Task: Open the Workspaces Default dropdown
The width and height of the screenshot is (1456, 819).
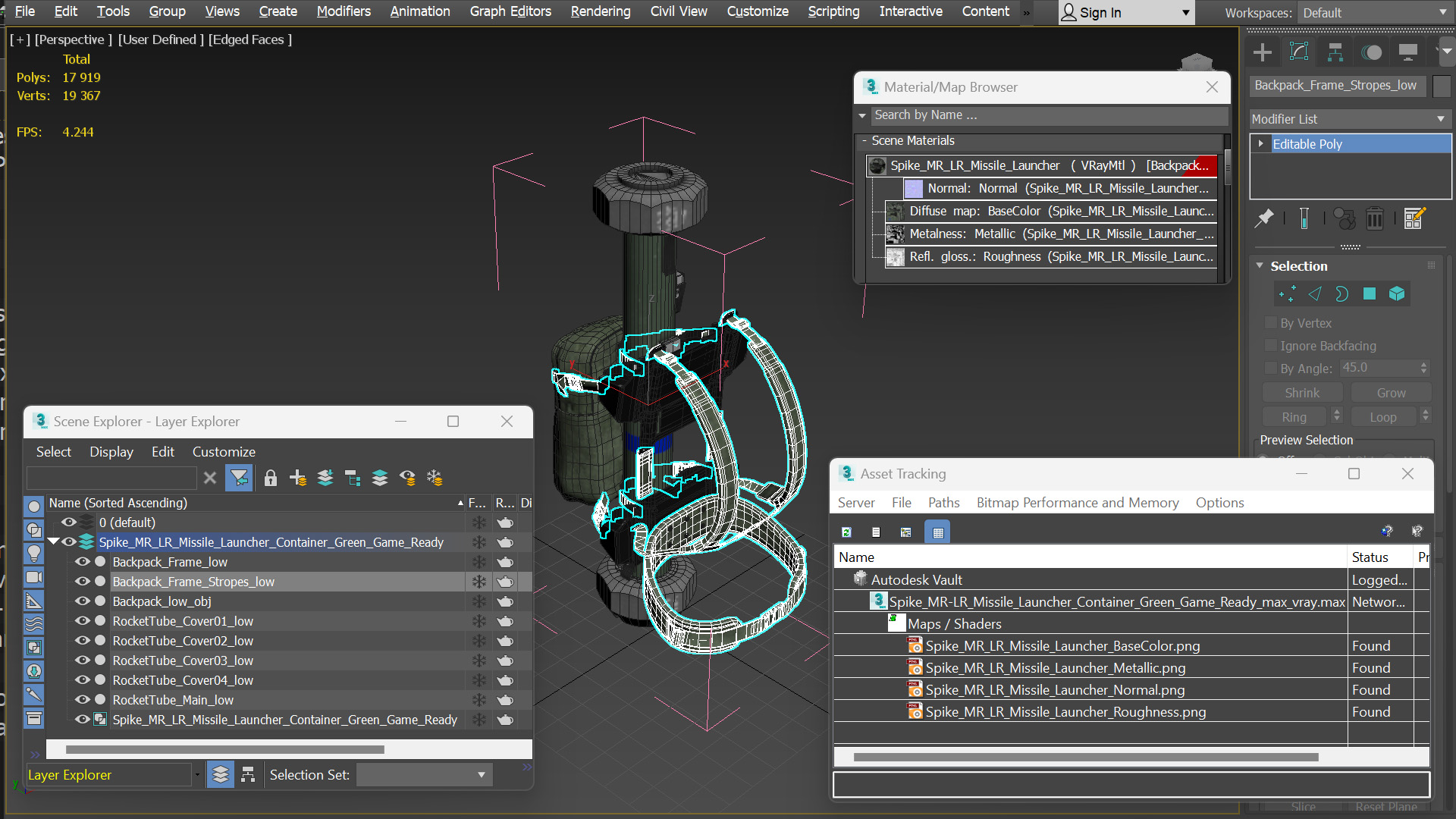Action: pyautogui.click(x=1375, y=13)
